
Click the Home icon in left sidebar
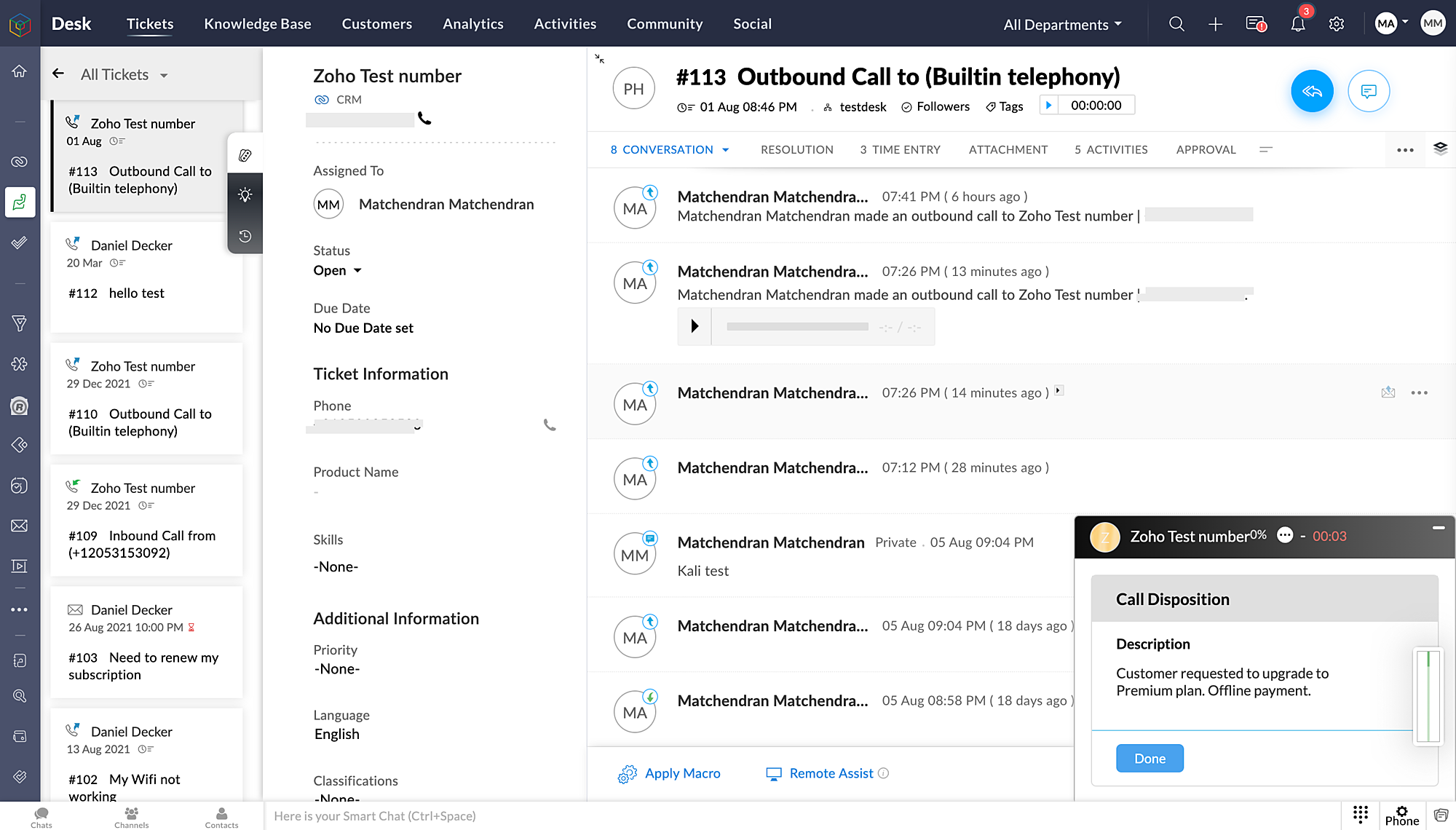(20, 71)
